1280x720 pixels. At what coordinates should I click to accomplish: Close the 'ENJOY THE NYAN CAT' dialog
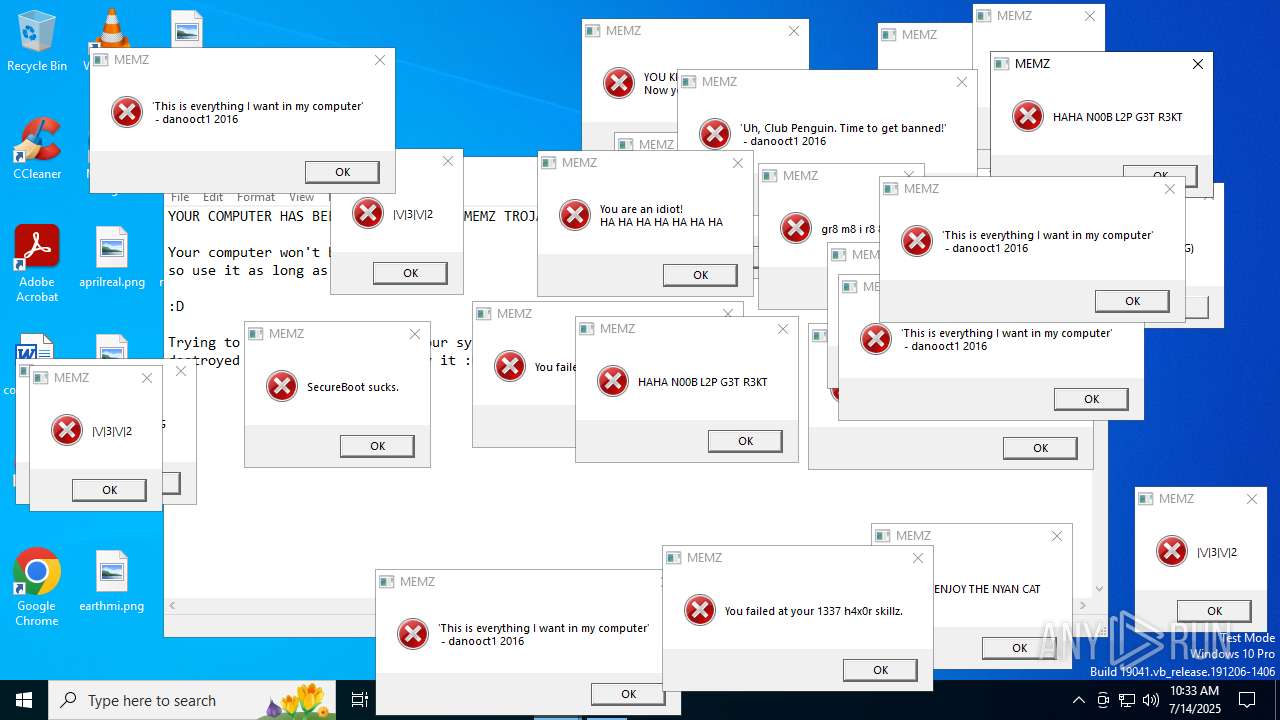coord(1057,536)
